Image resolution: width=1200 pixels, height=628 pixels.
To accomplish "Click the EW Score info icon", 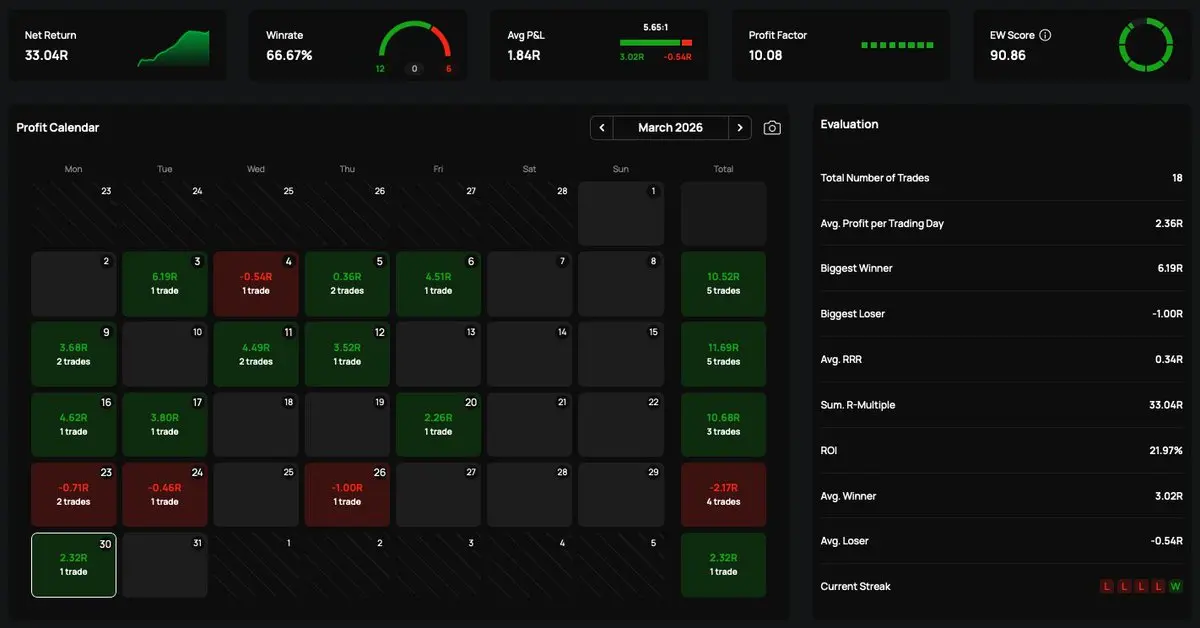I will tap(1045, 35).
